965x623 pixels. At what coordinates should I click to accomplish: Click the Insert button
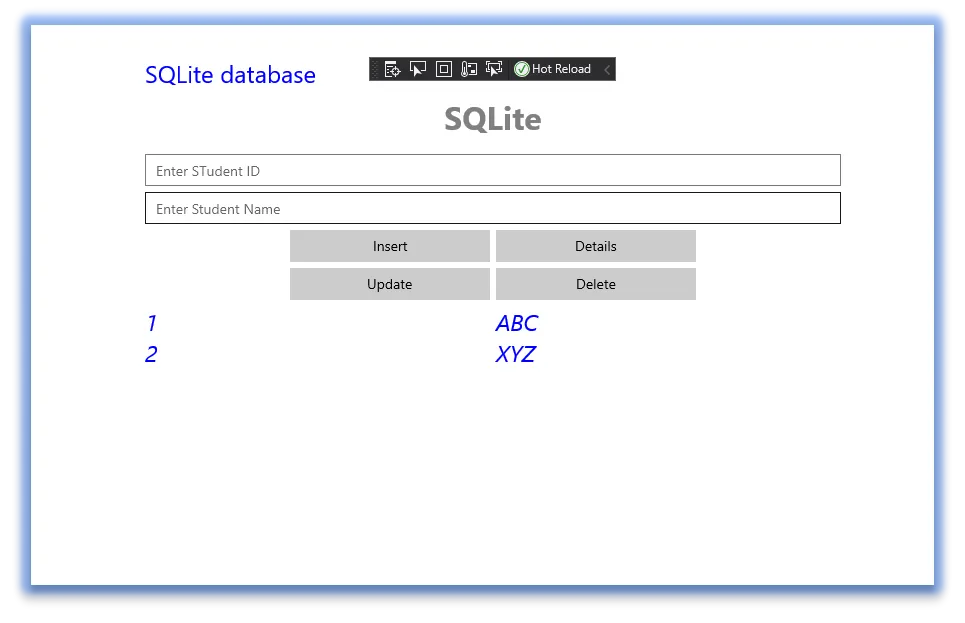click(390, 246)
